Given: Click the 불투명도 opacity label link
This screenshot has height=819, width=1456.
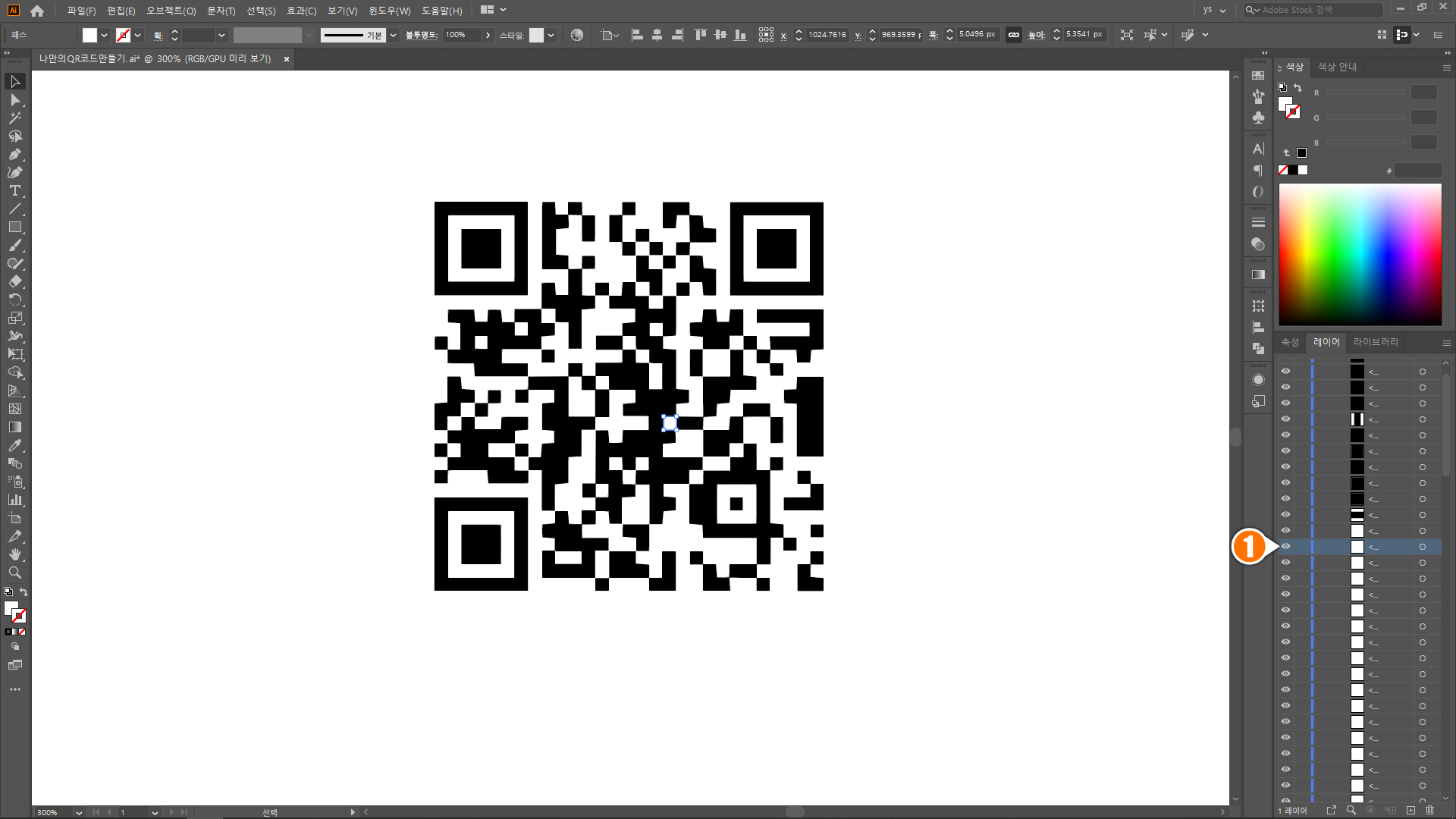Looking at the screenshot, I should (421, 35).
